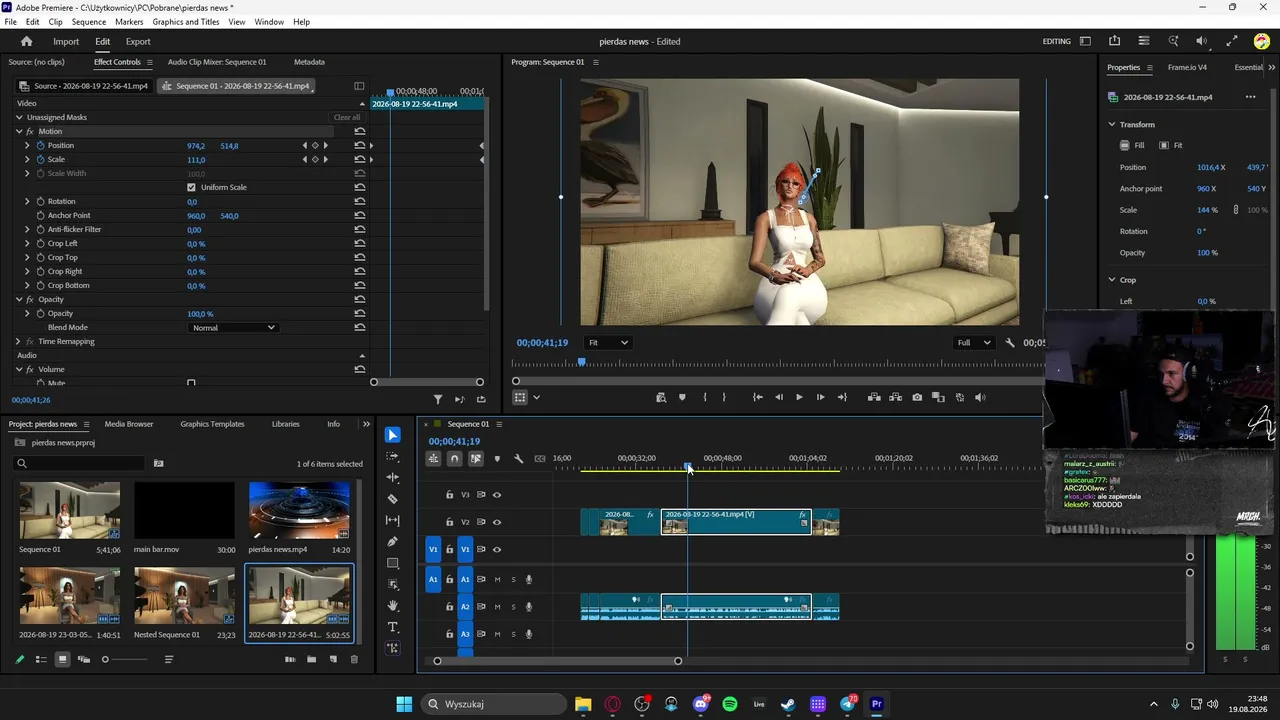This screenshot has width=1280, height=720.
Task: Solo audio track A2
Action: point(514,607)
